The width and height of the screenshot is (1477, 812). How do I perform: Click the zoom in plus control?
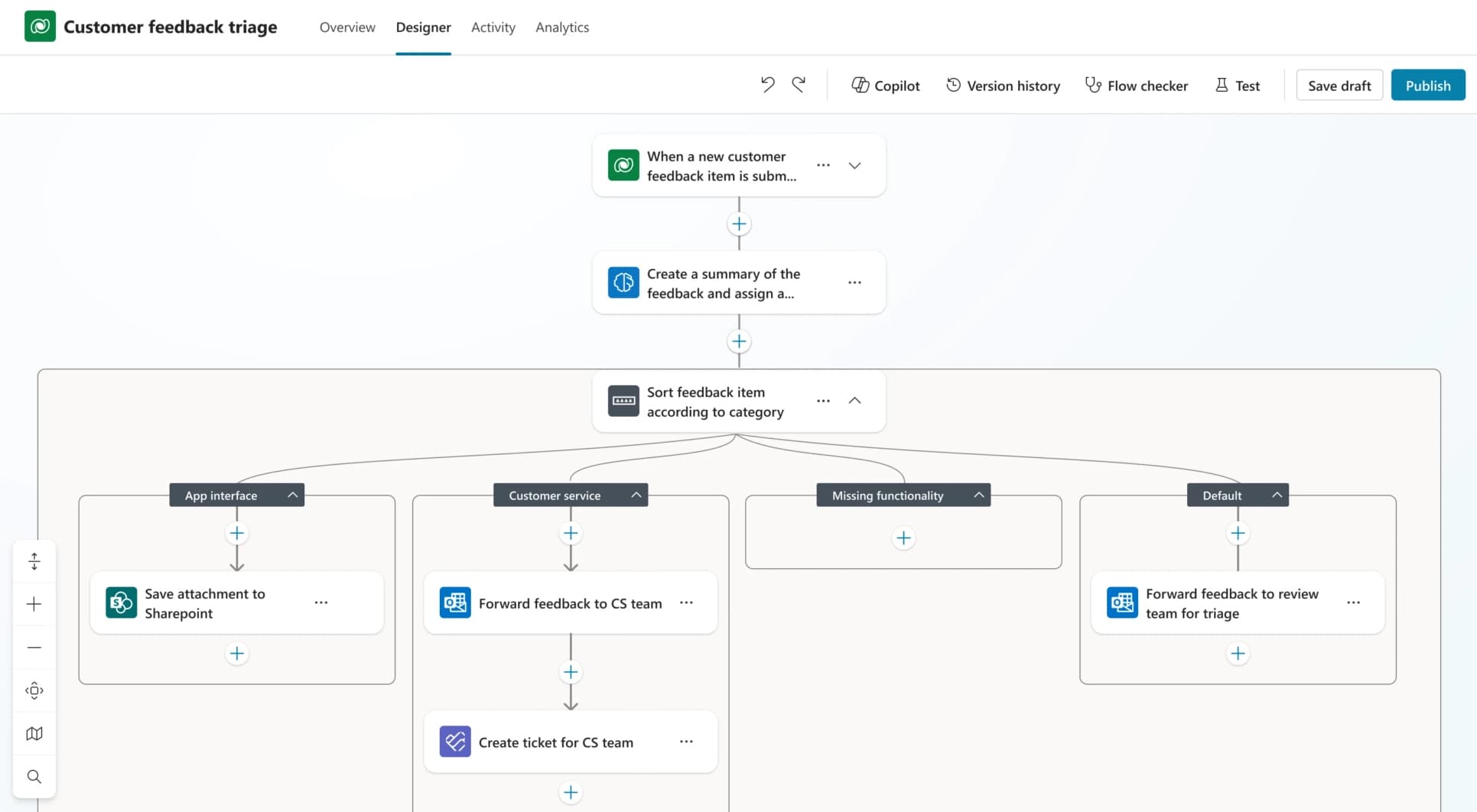point(34,605)
